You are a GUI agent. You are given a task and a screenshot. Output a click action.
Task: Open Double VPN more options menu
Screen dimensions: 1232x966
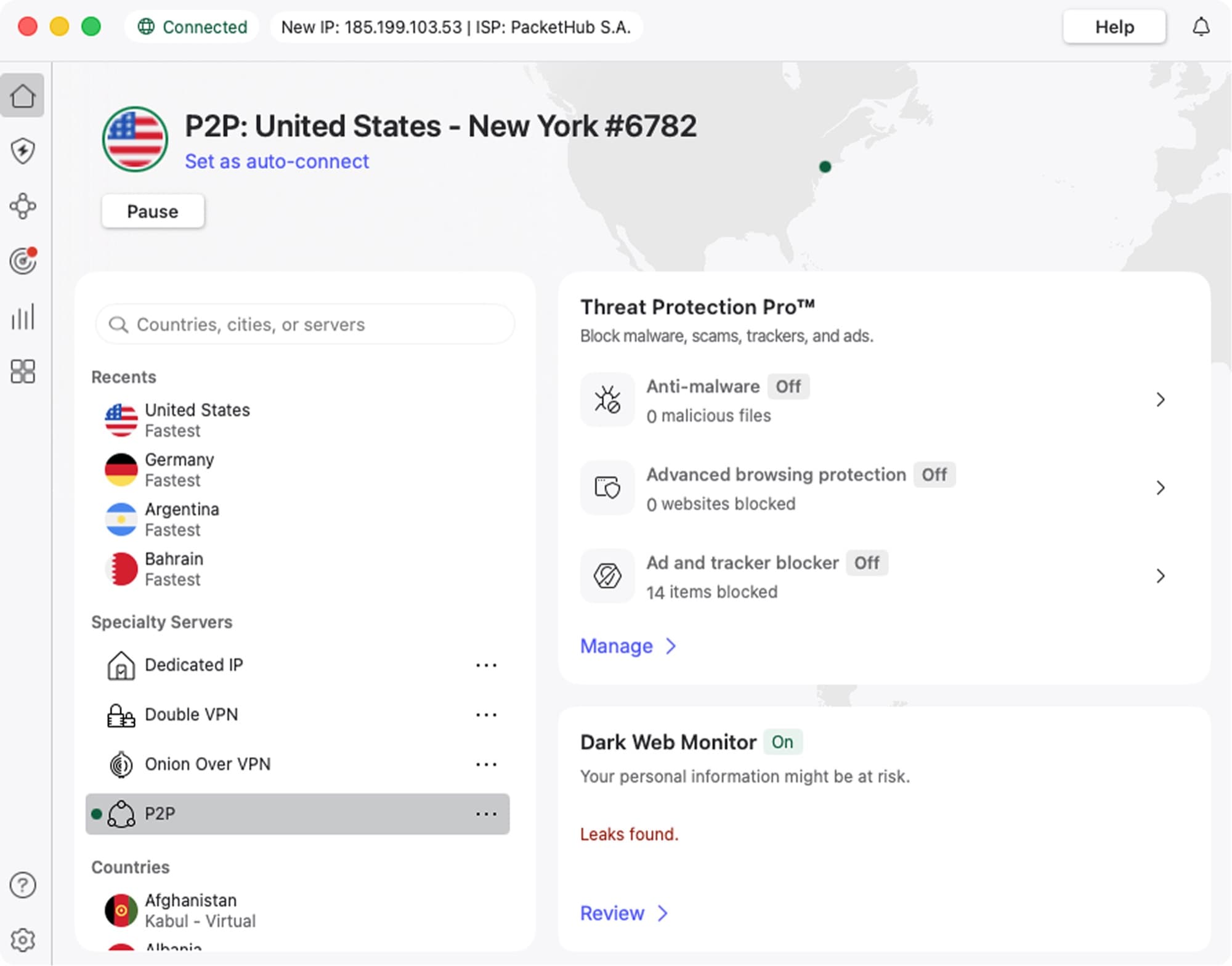pyautogui.click(x=486, y=715)
